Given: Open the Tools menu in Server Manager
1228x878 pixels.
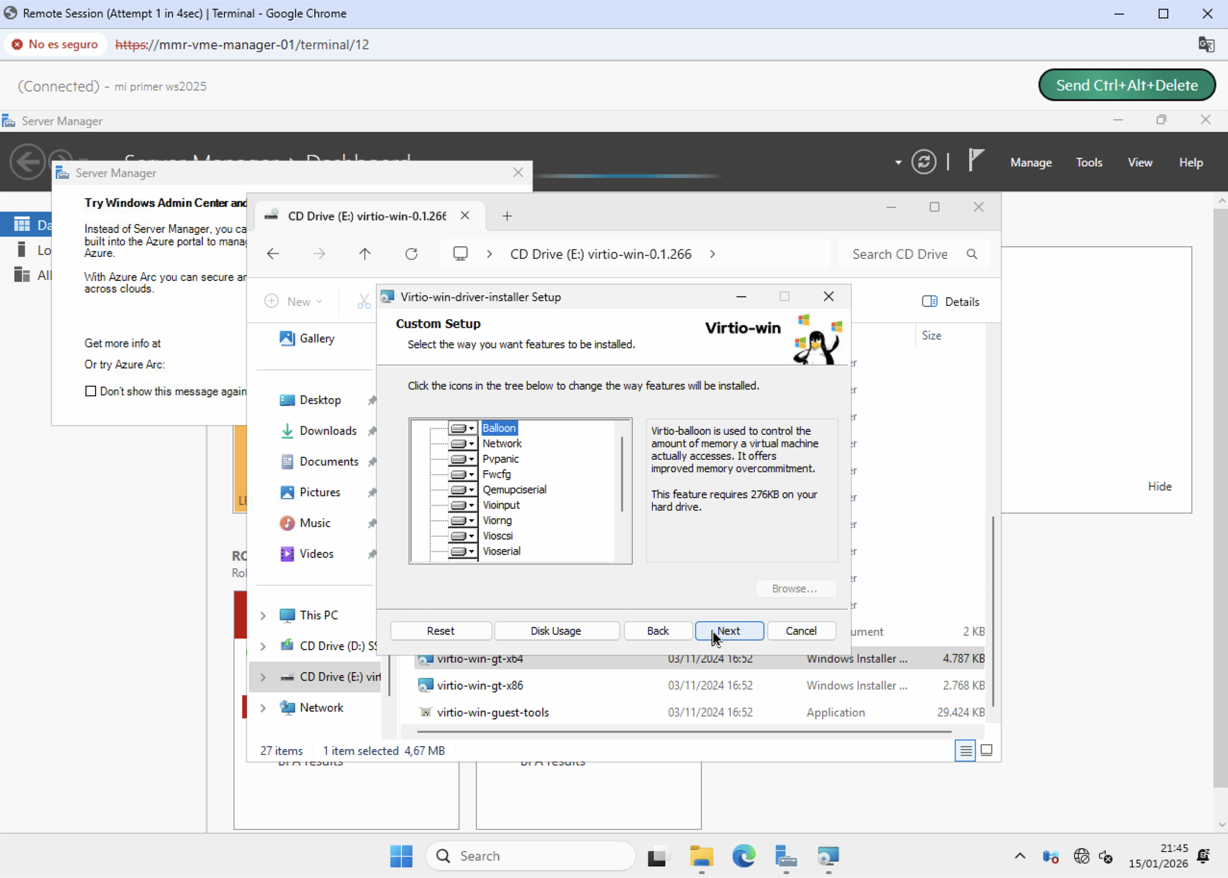Looking at the screenshot, I should tap(1089, 161).
